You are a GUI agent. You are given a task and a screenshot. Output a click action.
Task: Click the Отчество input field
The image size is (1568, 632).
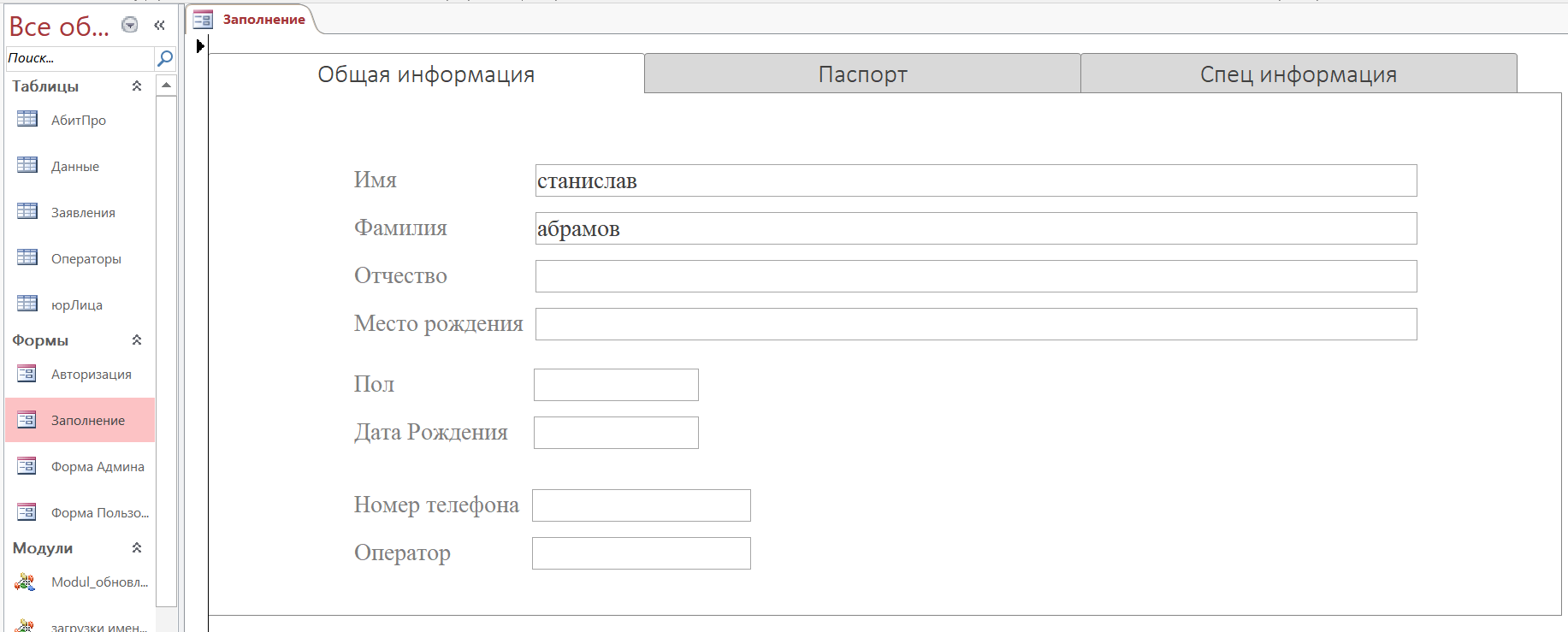click(x=975, y=276)
